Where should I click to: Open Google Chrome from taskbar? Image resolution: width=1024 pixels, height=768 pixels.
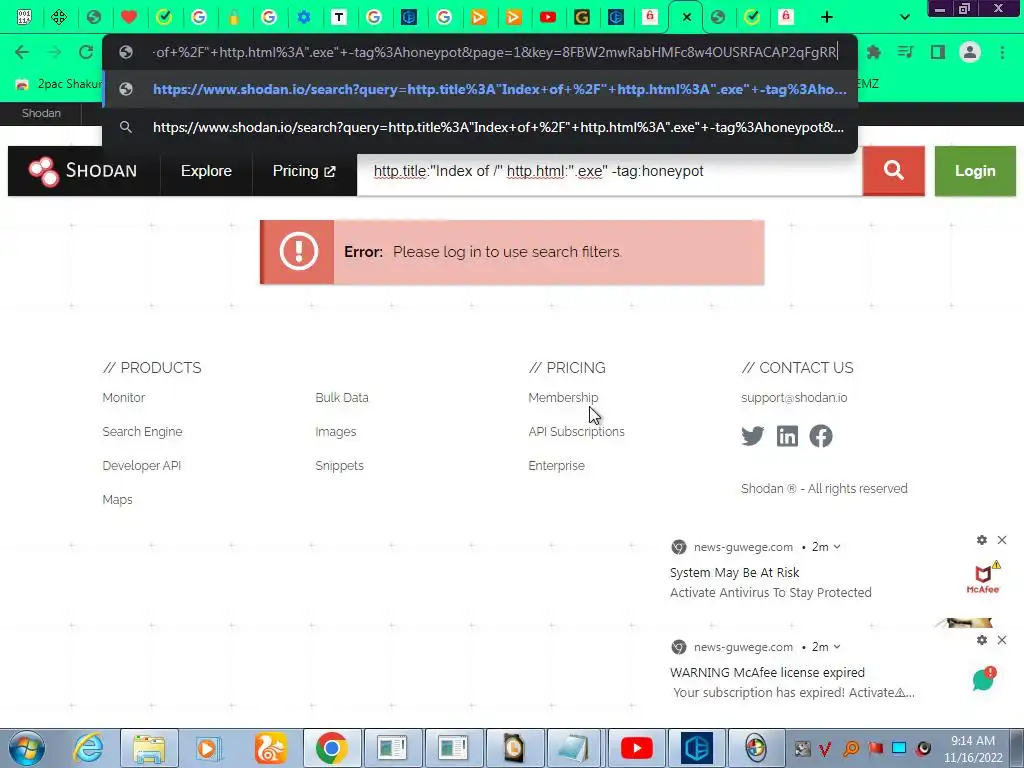(x=331, y=748)
